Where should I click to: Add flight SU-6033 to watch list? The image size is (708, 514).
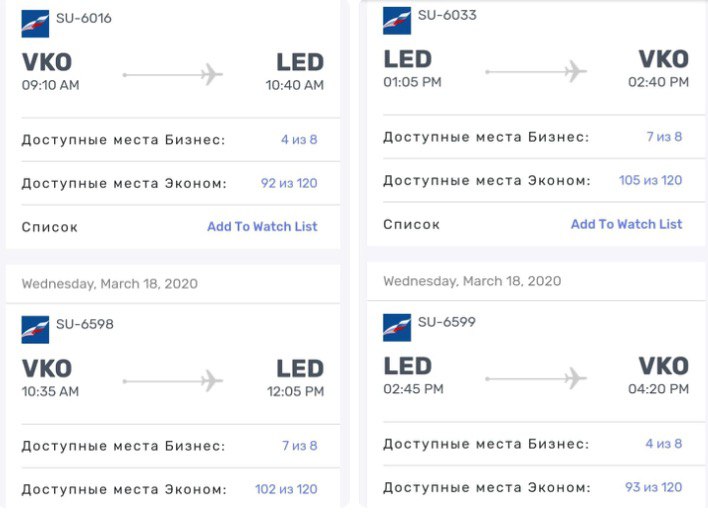626,224
